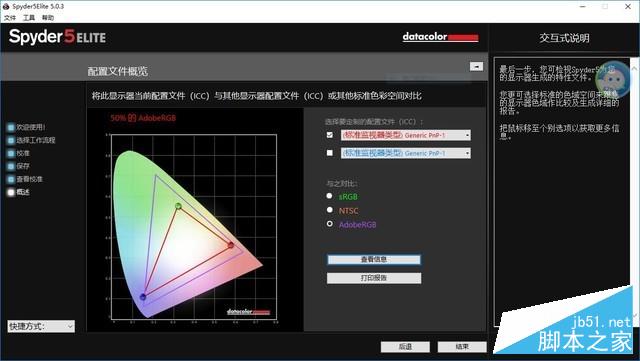
Task: Expand the 快捷方式 shortcut dropdown
Action: 41,326
